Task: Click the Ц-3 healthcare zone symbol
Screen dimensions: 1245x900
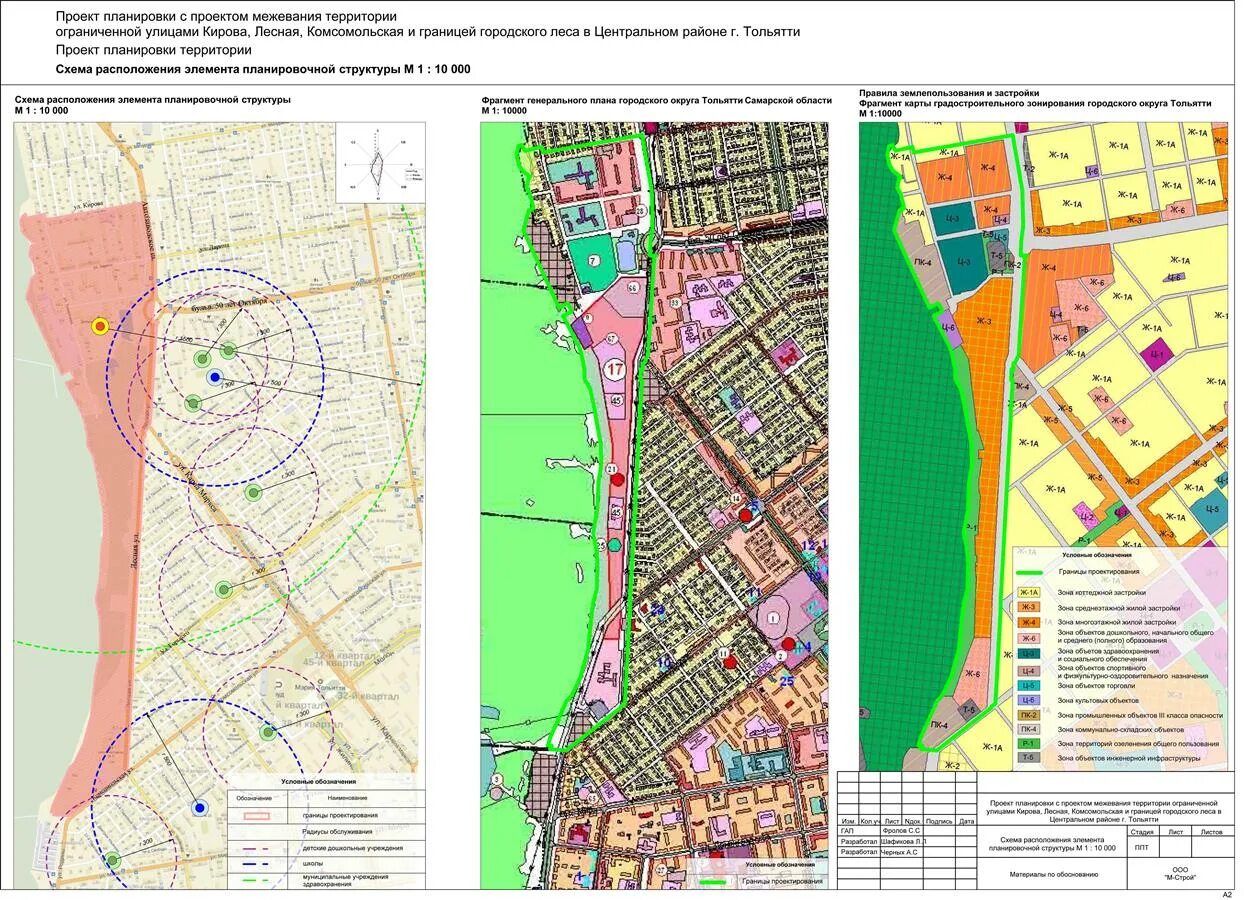Action: click(x=1030, y=652)
